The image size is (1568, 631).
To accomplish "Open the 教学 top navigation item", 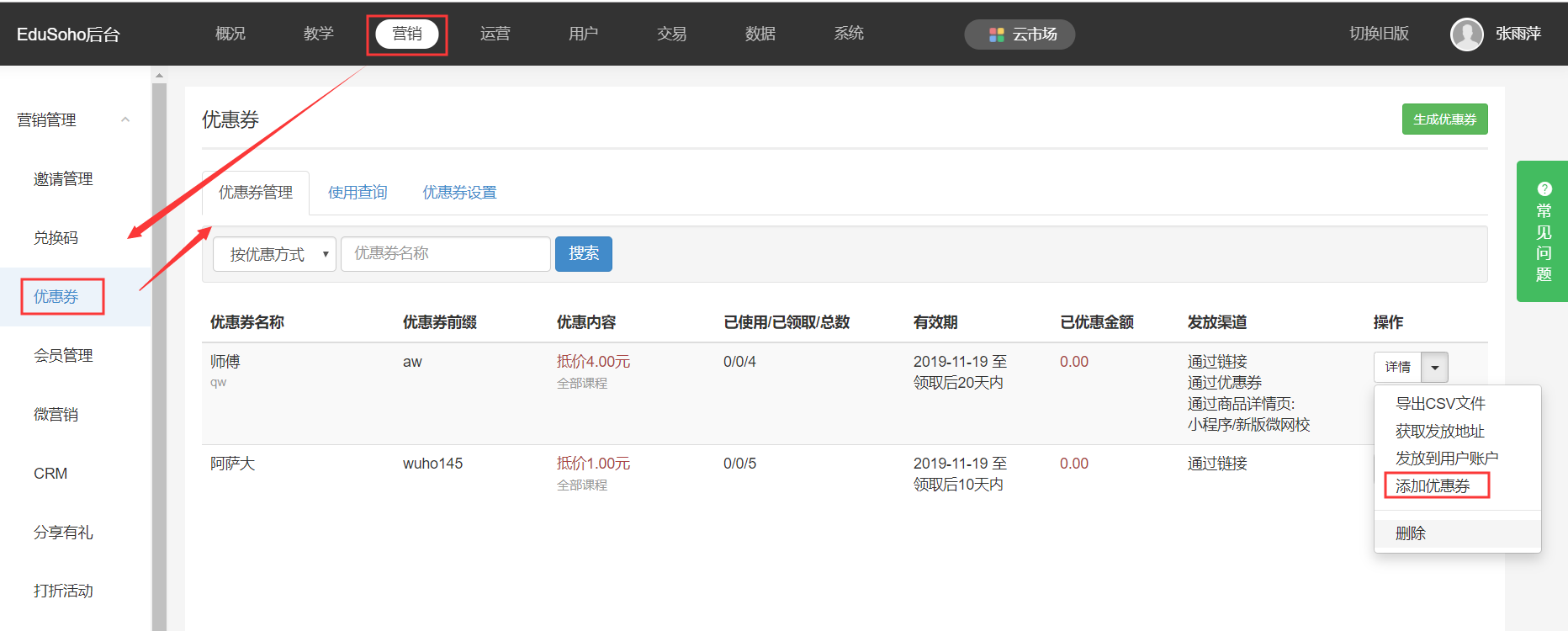I will click(x=318, y=34).
